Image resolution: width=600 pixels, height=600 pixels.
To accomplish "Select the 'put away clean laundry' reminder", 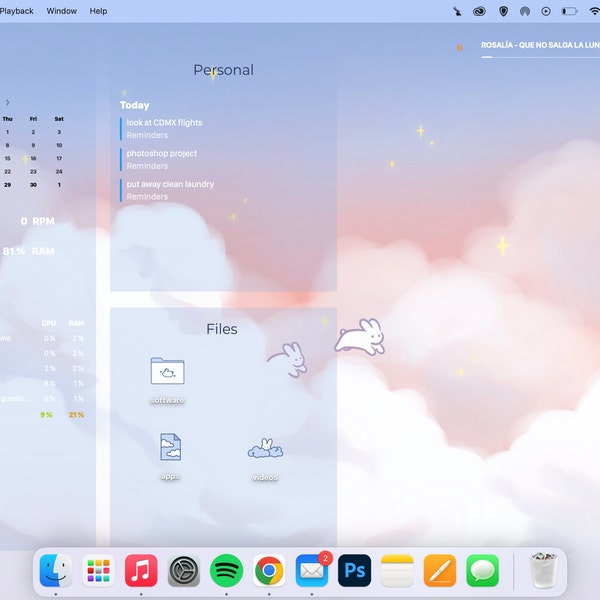I will click(x=170, y=184).
